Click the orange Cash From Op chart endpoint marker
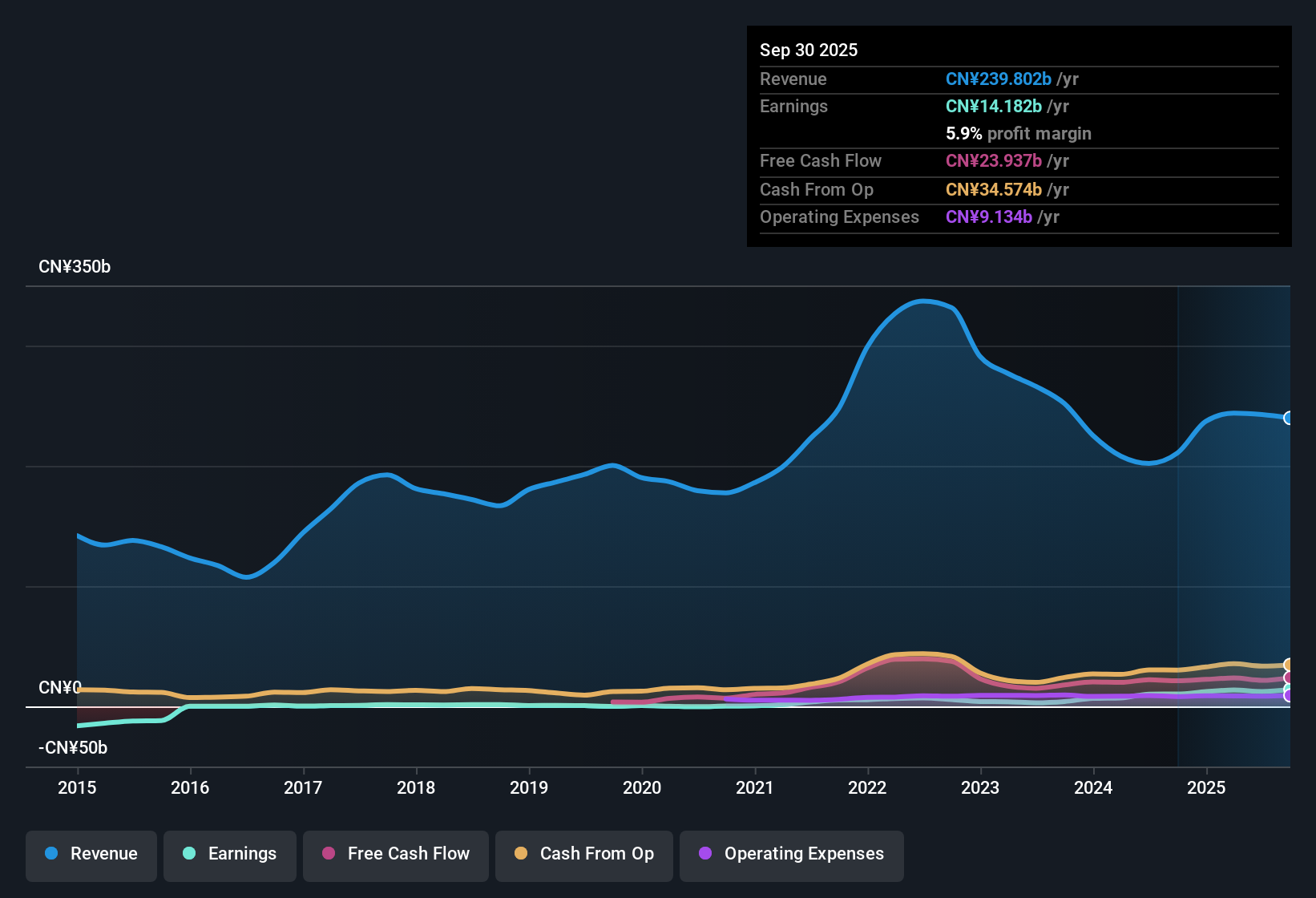The height and width of the screenshot is (898, 1316). point(1289,665)
